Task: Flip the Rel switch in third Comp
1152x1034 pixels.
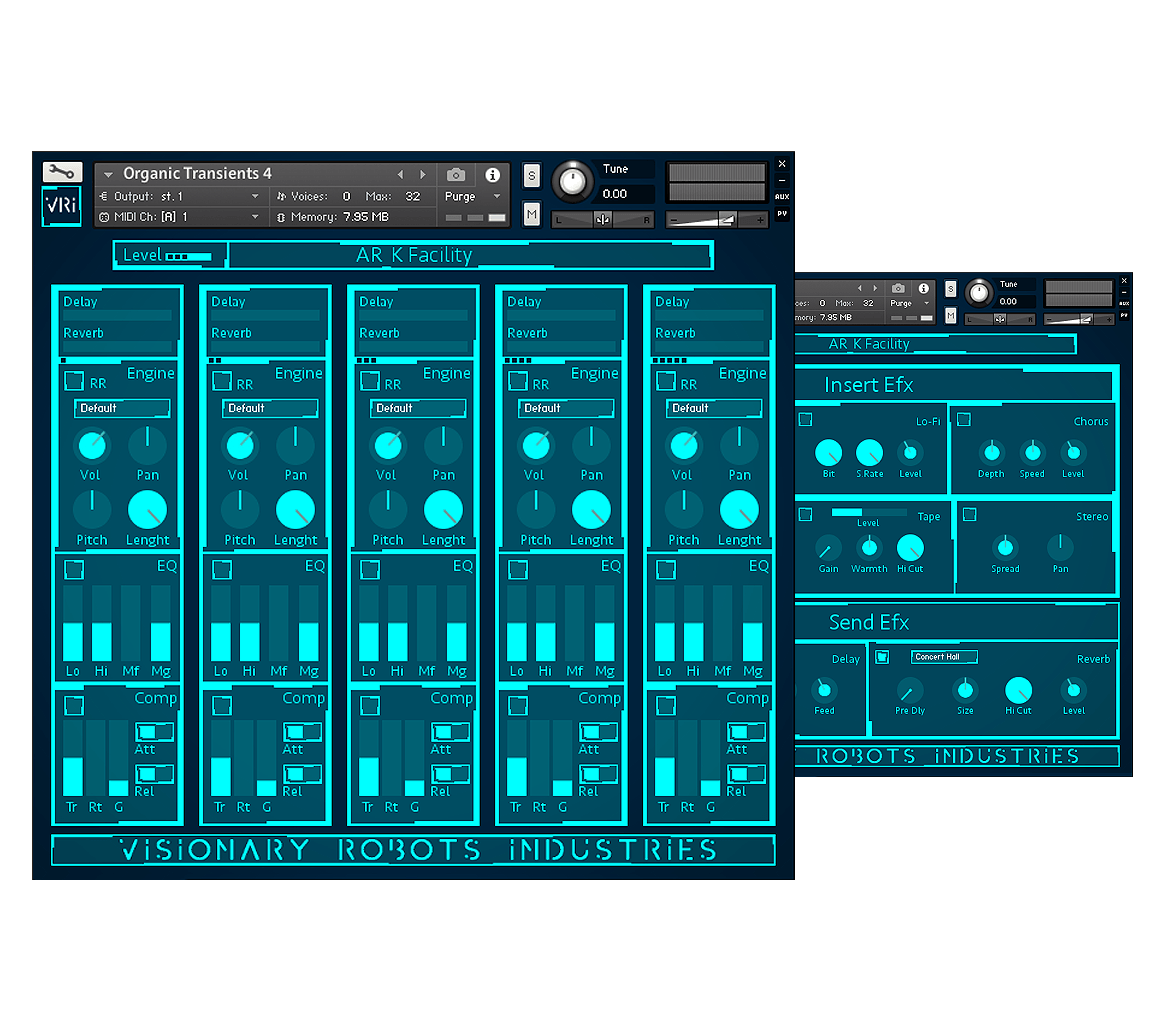Action: click(x=450, y=773)
